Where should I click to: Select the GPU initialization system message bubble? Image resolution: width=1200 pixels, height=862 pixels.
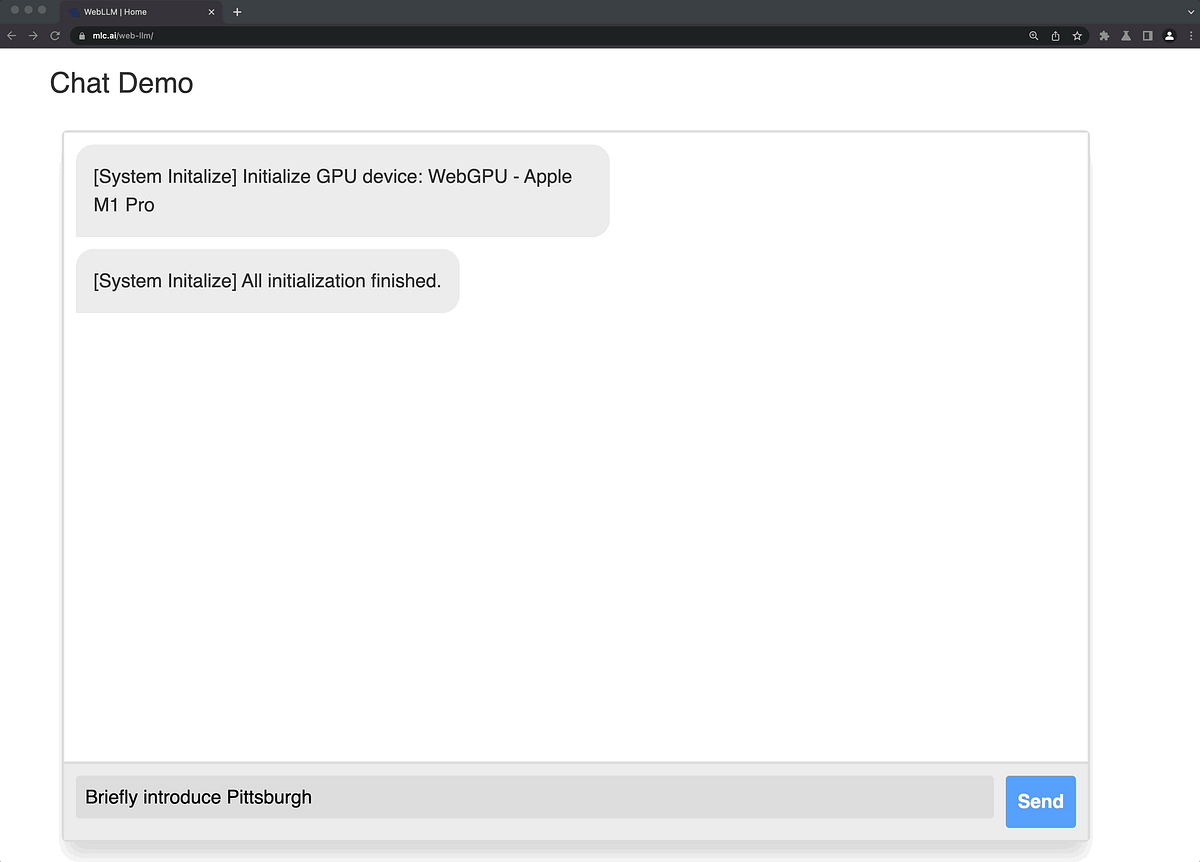(342, 190)
